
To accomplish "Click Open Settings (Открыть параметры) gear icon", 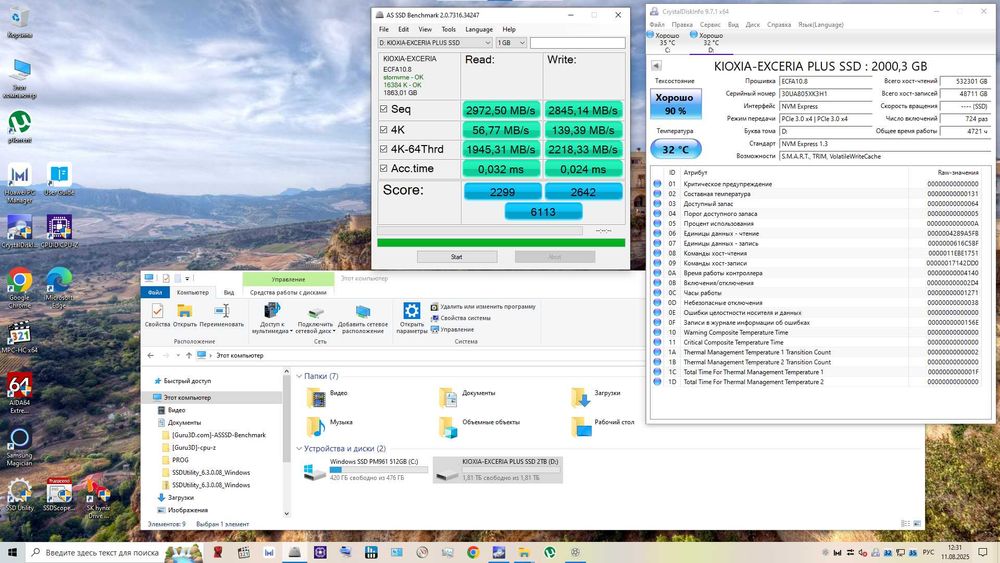I will (x=411, y=318).
